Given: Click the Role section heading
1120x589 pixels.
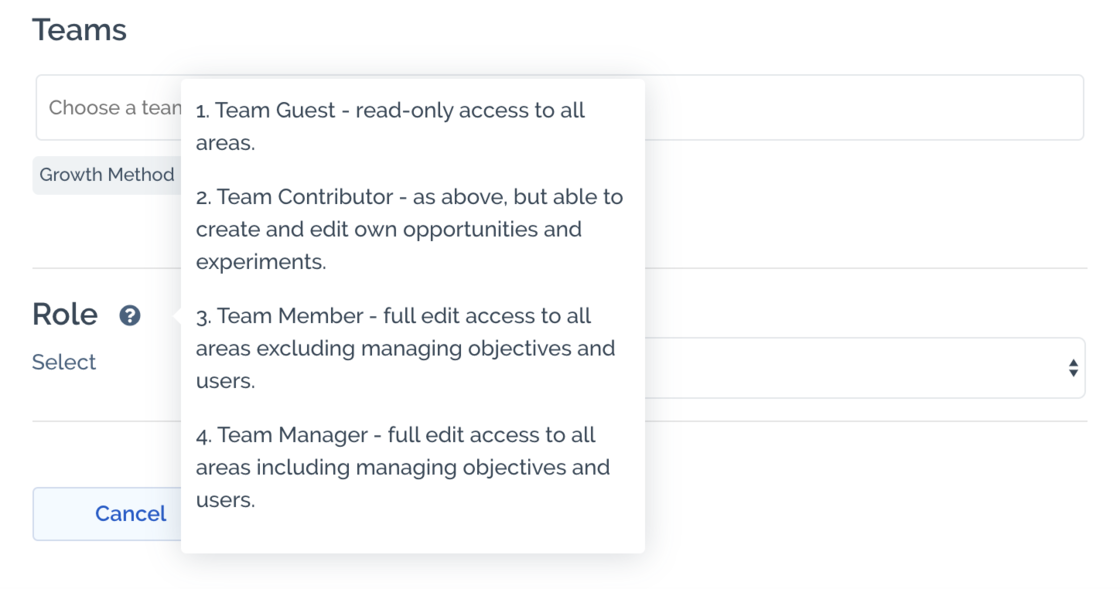Looking at the screenshot, I should click(65, 315).
